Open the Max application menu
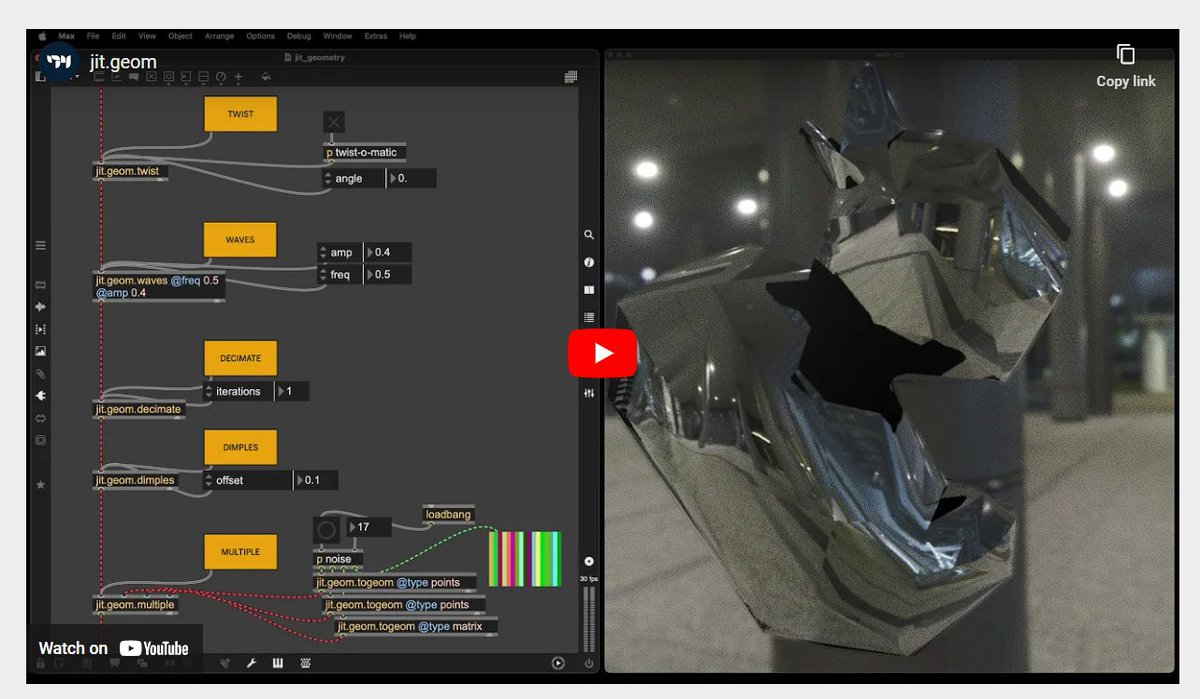Image resolution: width=1200 pixels, height=699 pixels. coord(66,36)
